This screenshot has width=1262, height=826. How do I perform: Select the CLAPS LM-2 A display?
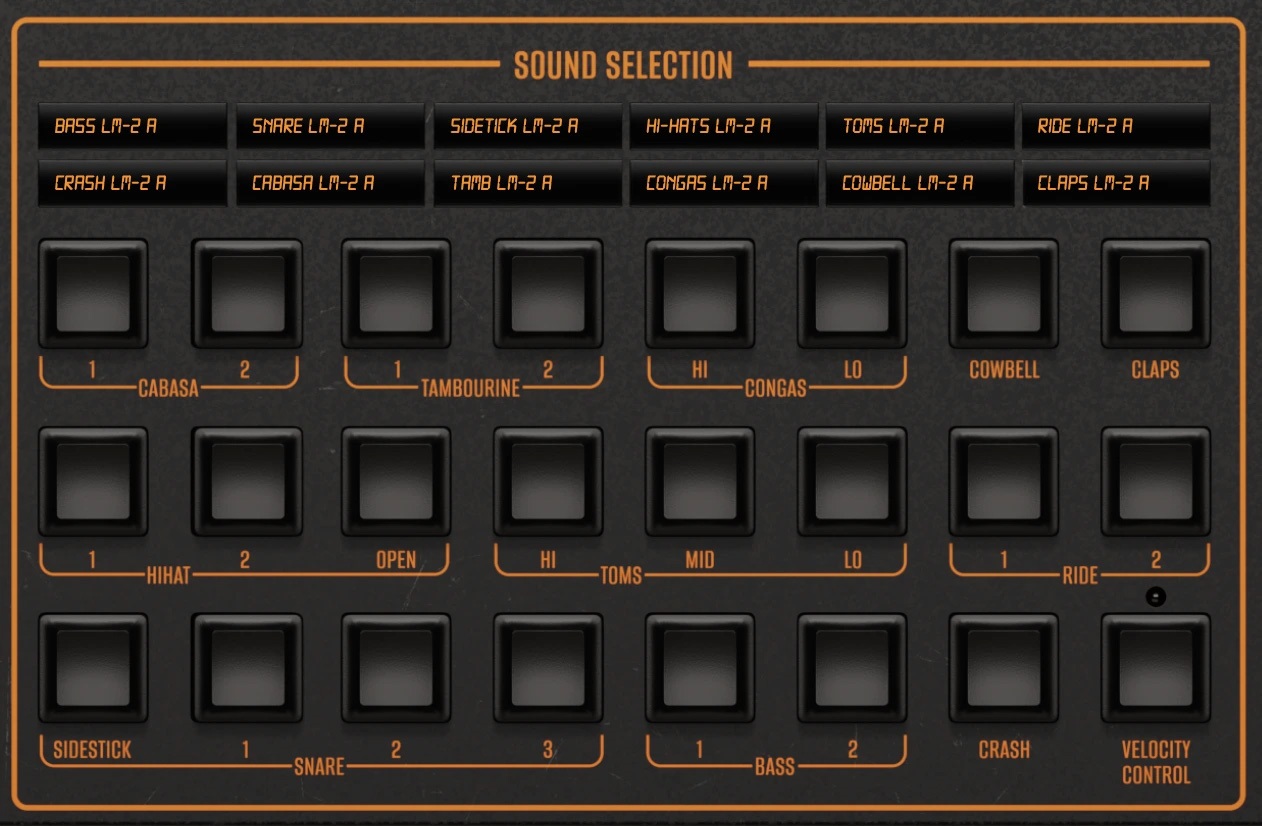[x=1115, y=183]
